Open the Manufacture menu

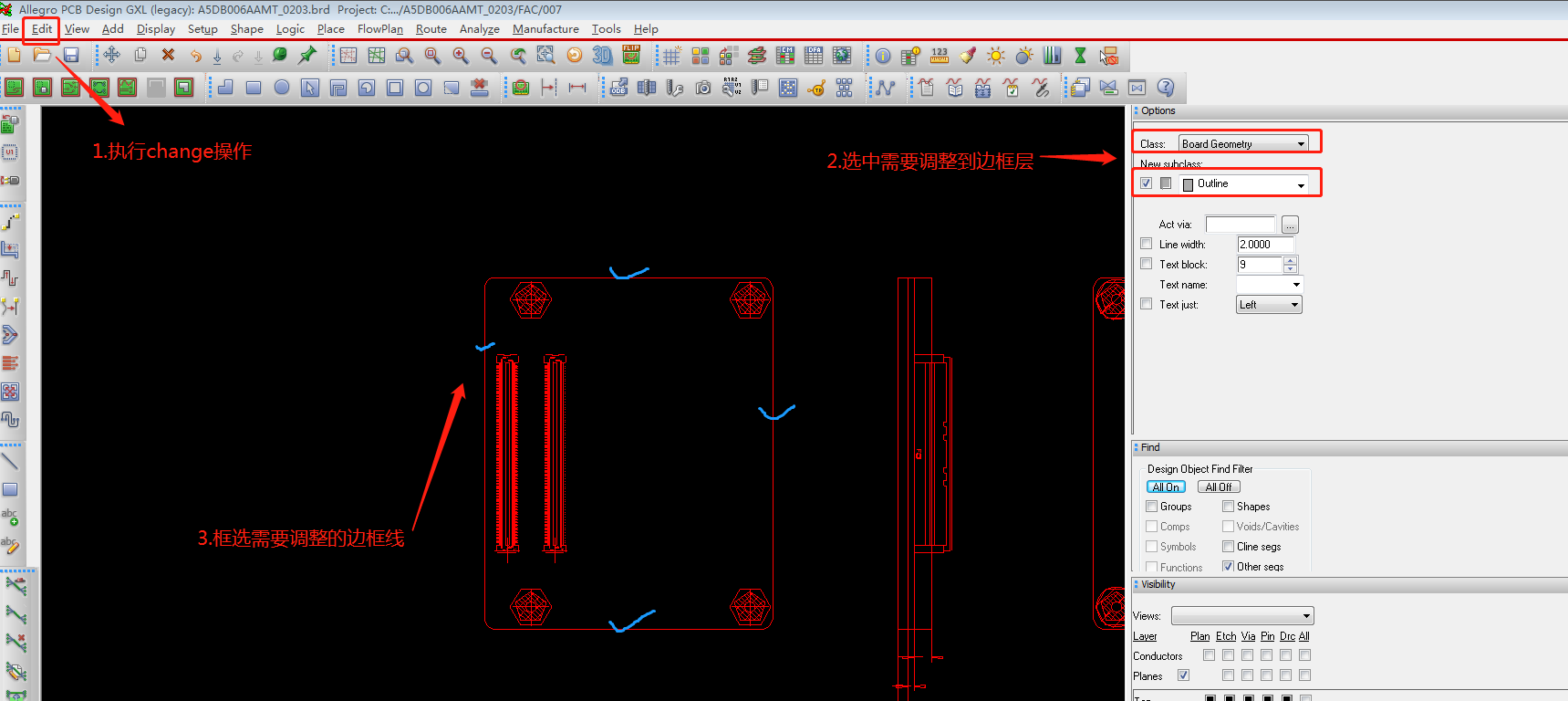pos(545,29)
